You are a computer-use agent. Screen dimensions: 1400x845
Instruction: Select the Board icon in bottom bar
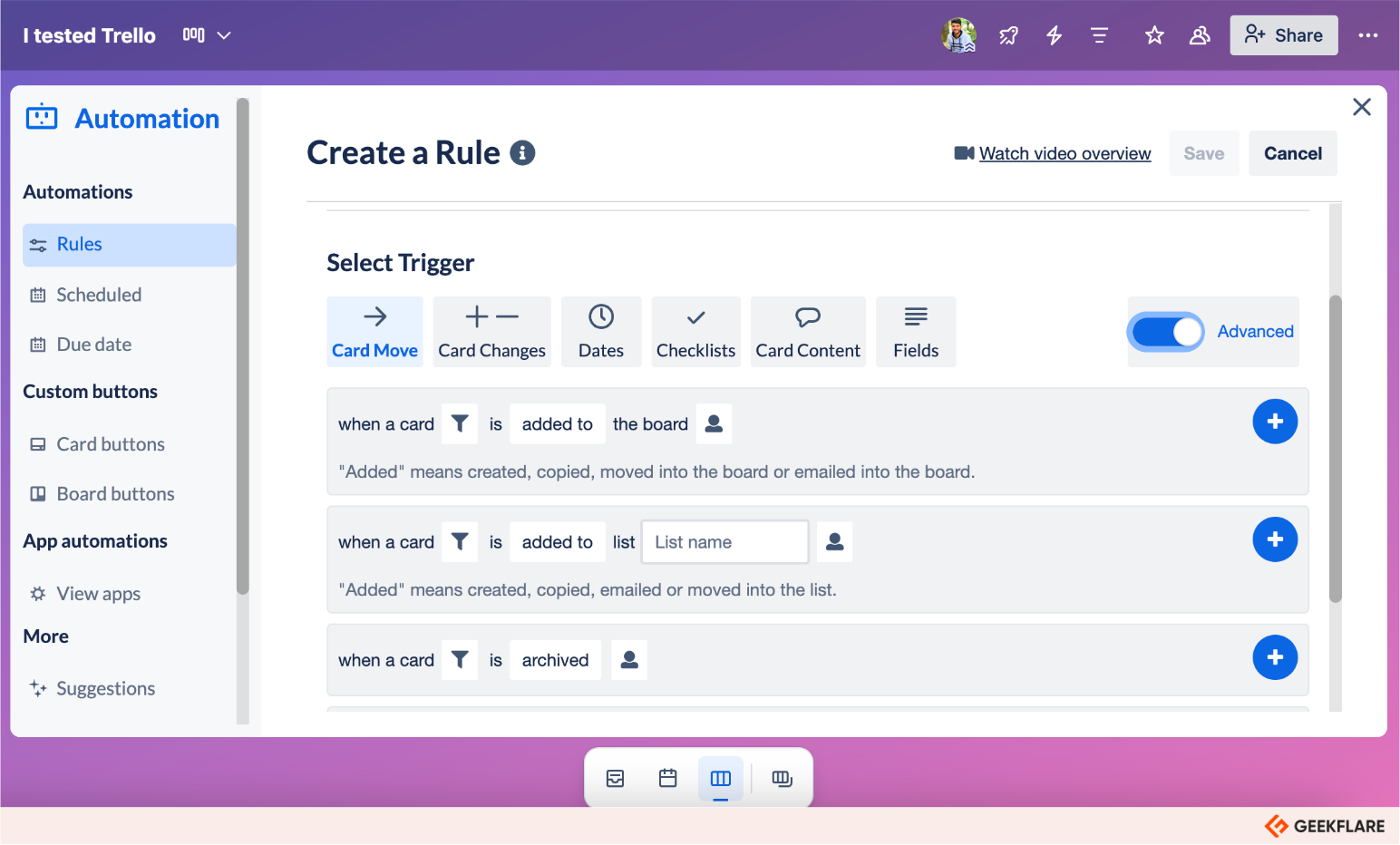pyautogui.click(x=721, y=778)
